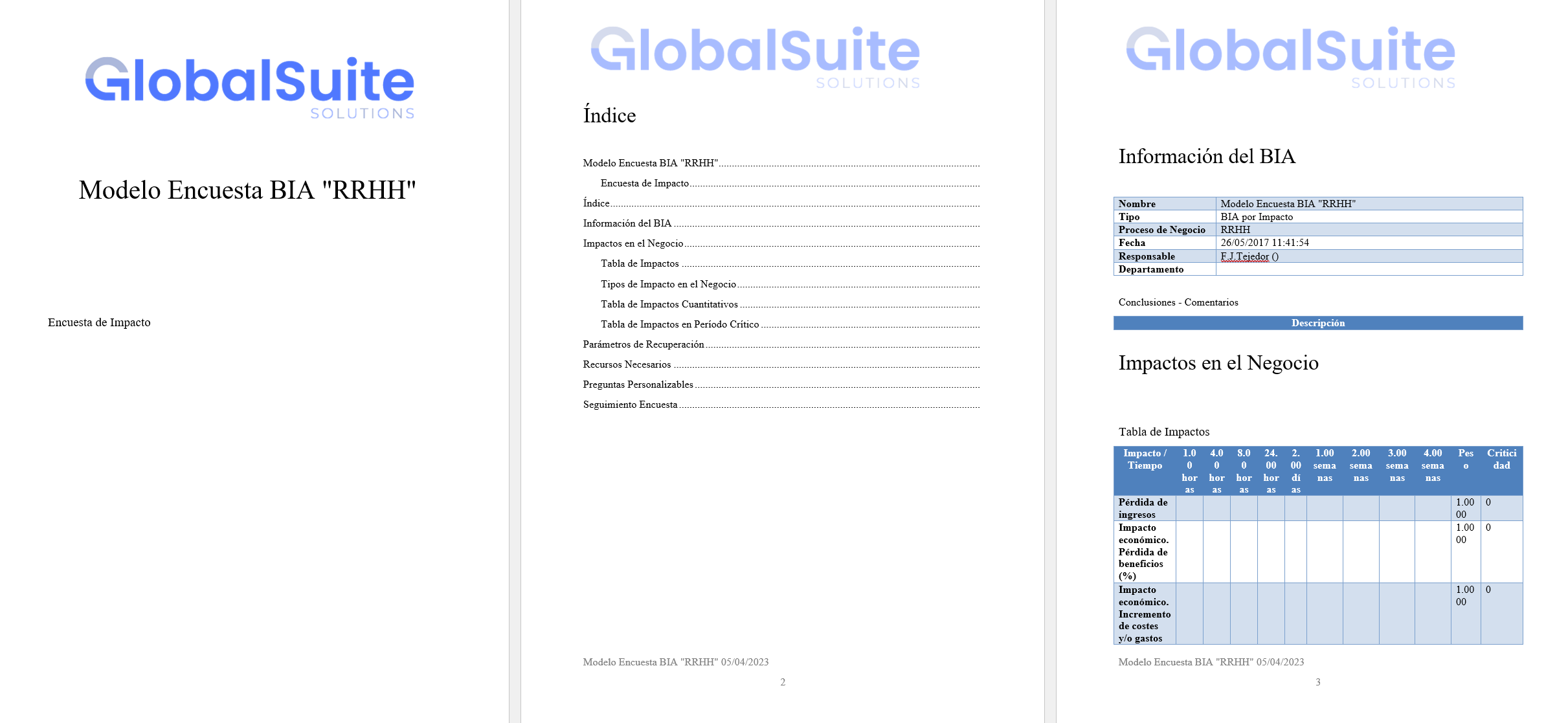Screen dimensions: 1568x723
Task: Open index entry 'Índice'
Action: tap(781, 203)
